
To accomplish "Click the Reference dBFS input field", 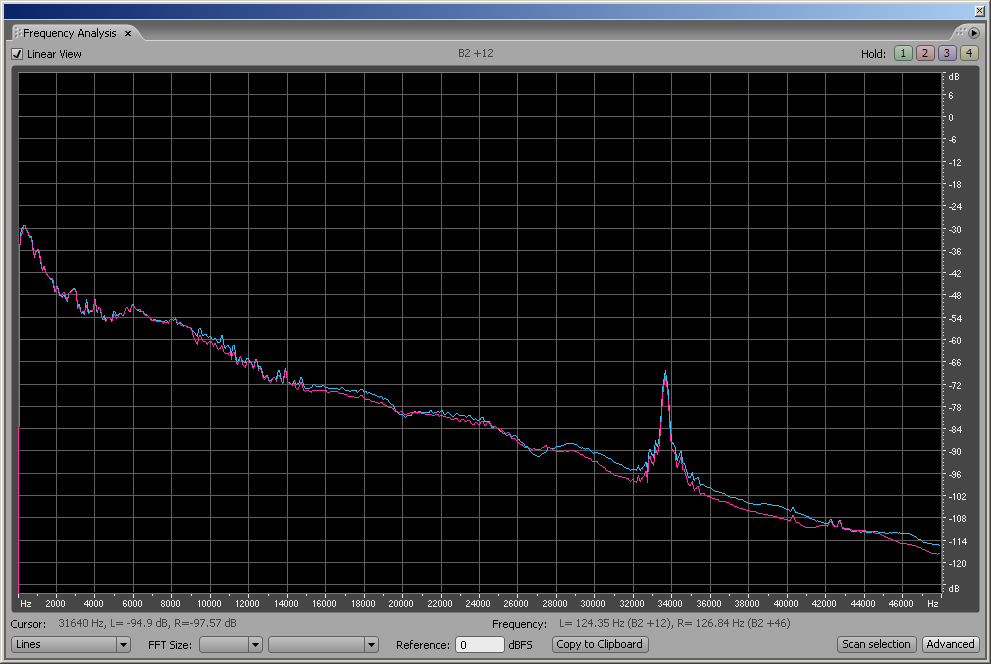I will point(479,645).
